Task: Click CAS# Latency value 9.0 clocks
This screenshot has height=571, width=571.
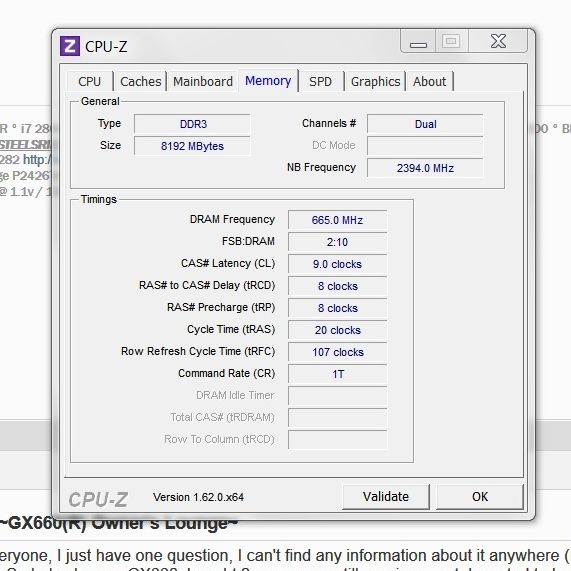Action: 337,264
